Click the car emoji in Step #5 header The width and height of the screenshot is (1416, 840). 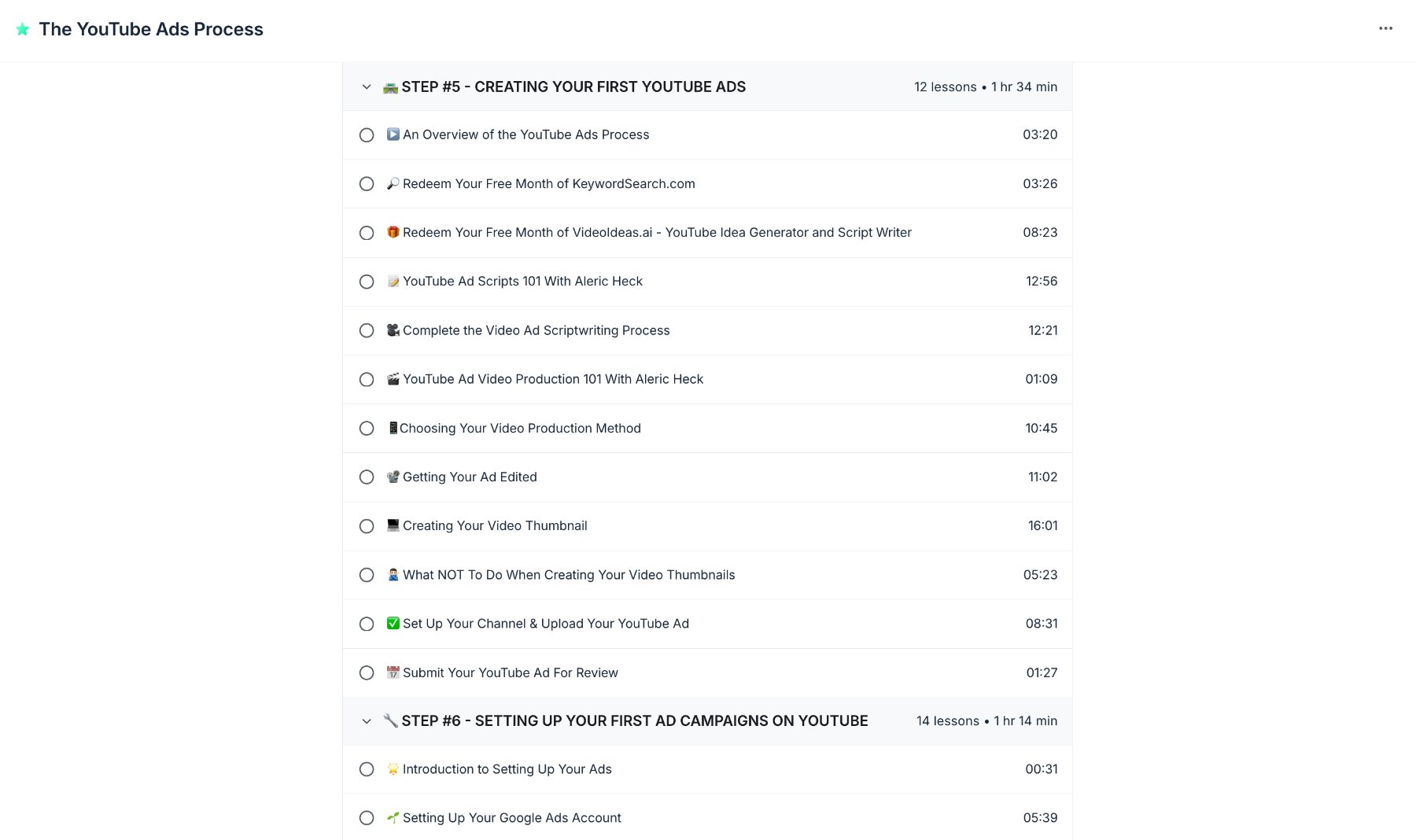(x=390, y=87)
